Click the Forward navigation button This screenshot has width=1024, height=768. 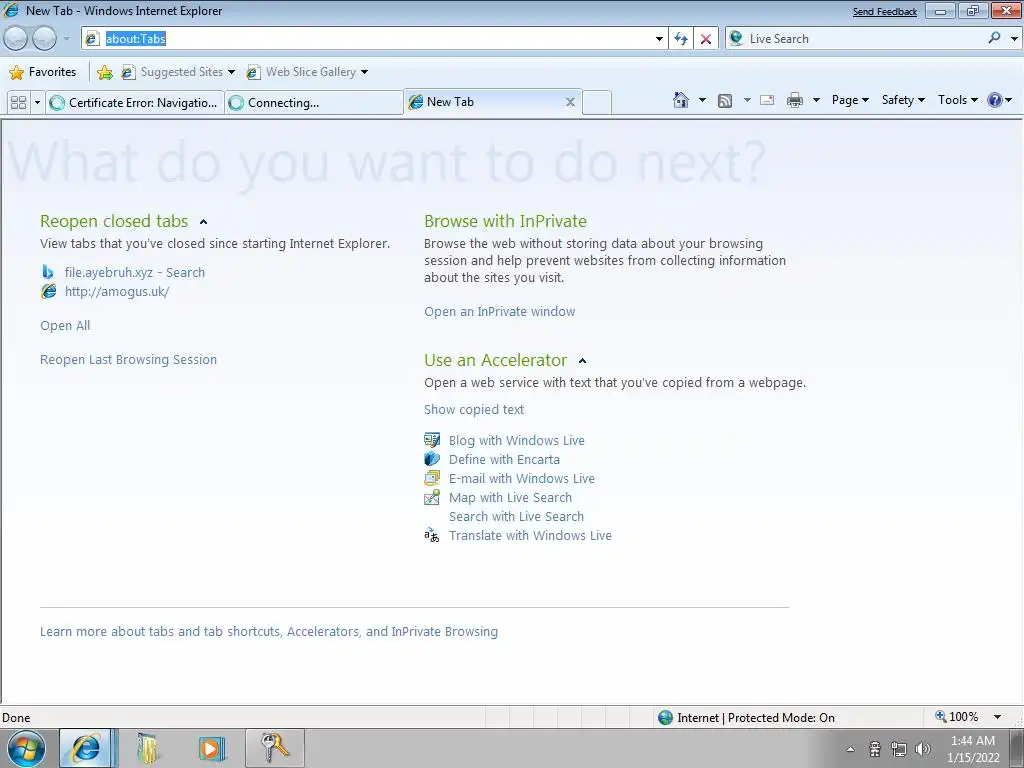(x=44, y=39)
